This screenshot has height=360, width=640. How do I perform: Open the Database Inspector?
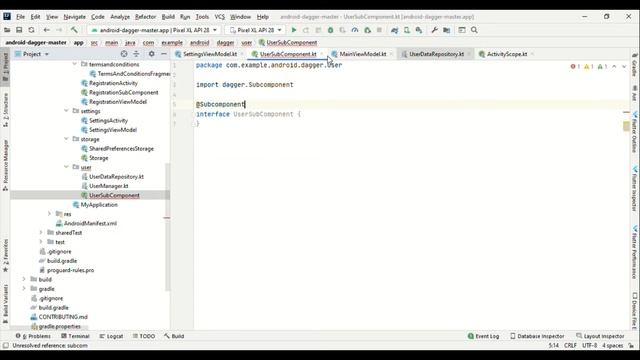[537, 336]
